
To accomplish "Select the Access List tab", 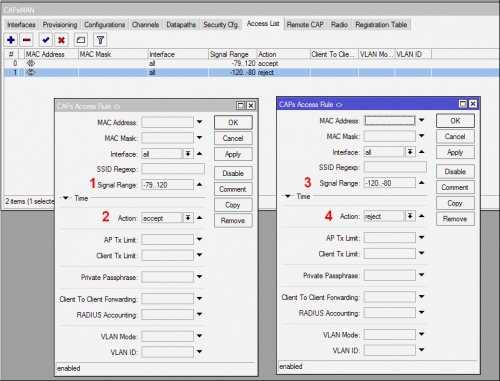I will (x=263, y=24).
